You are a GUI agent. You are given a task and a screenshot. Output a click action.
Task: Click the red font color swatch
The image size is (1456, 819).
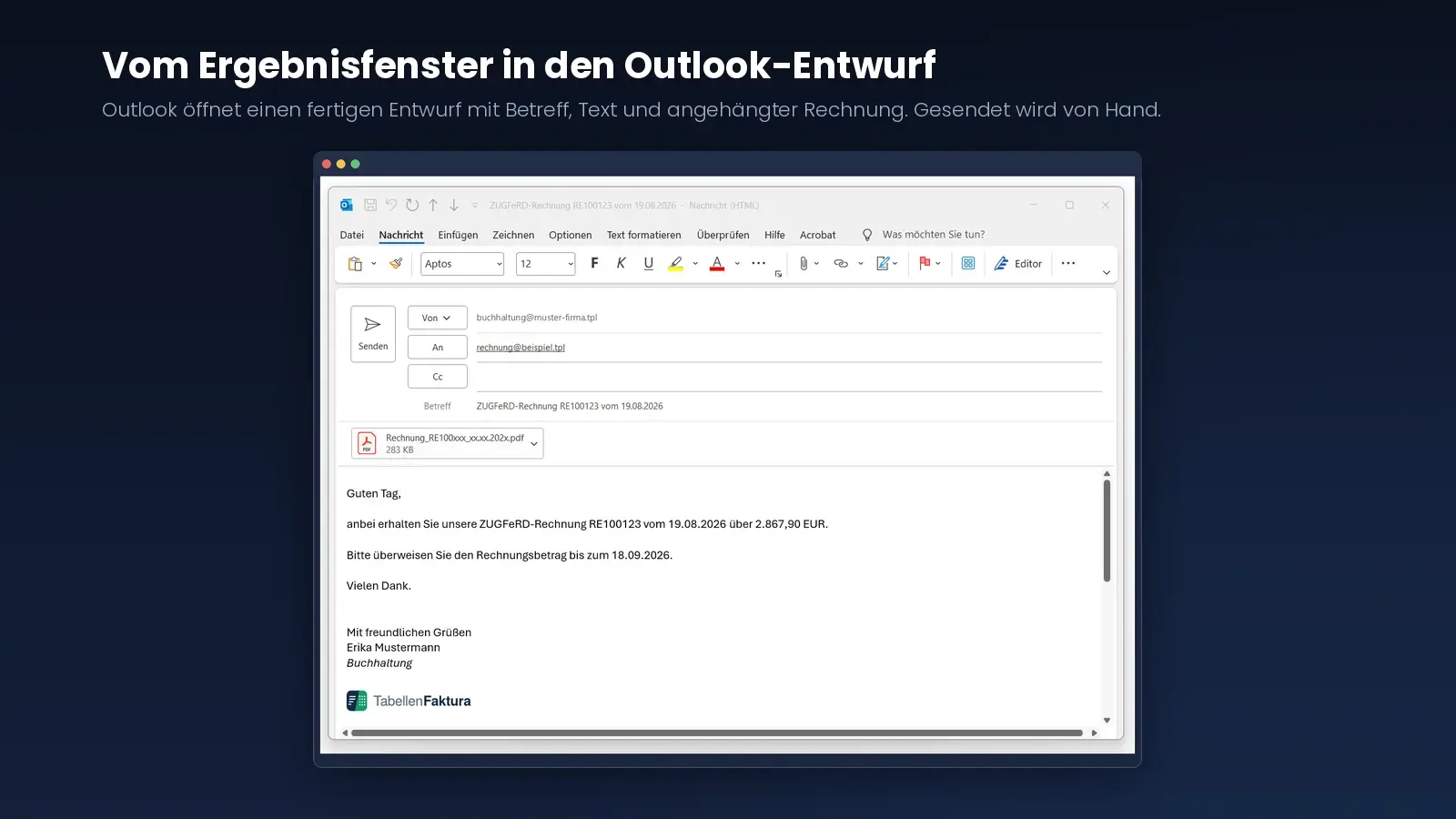pos(717,264)
